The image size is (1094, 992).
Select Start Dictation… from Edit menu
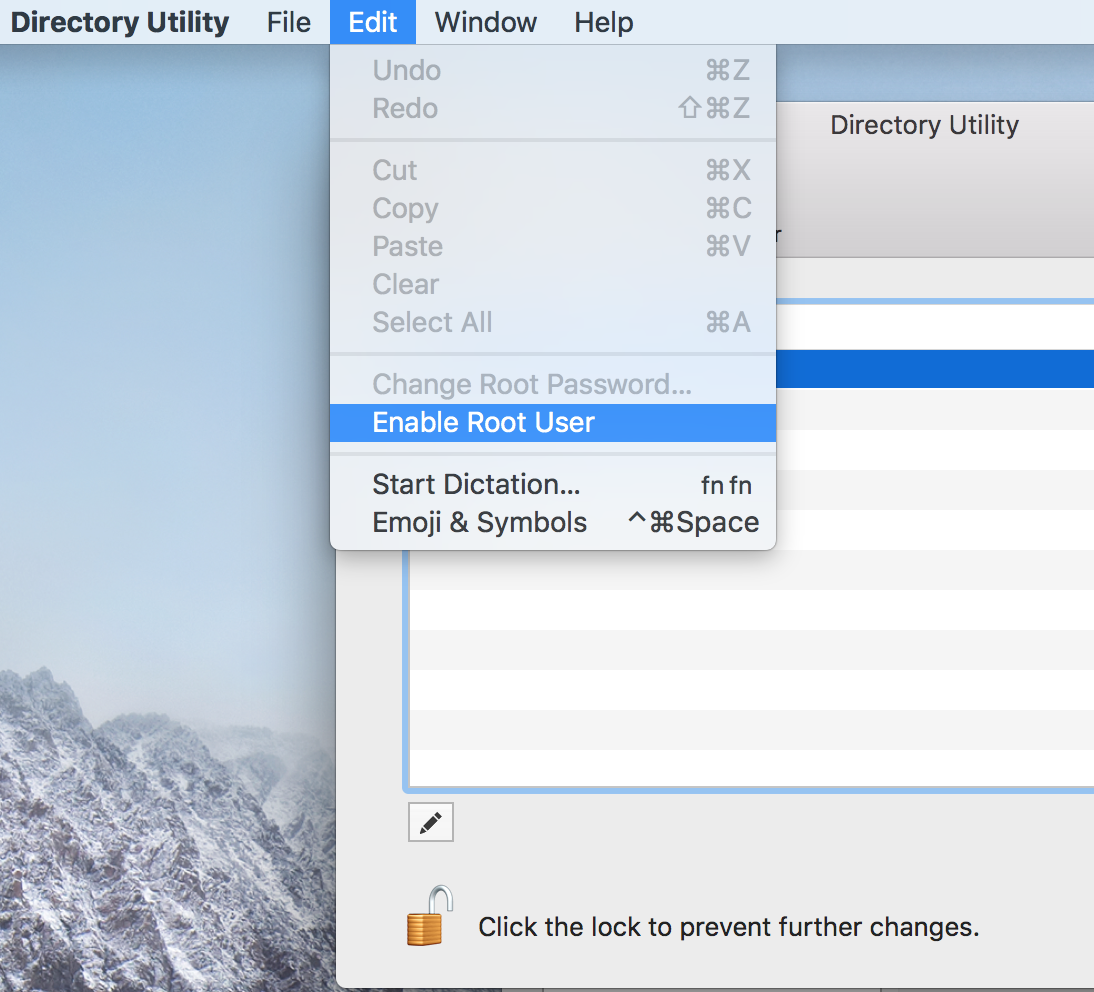tap(553, 484)
